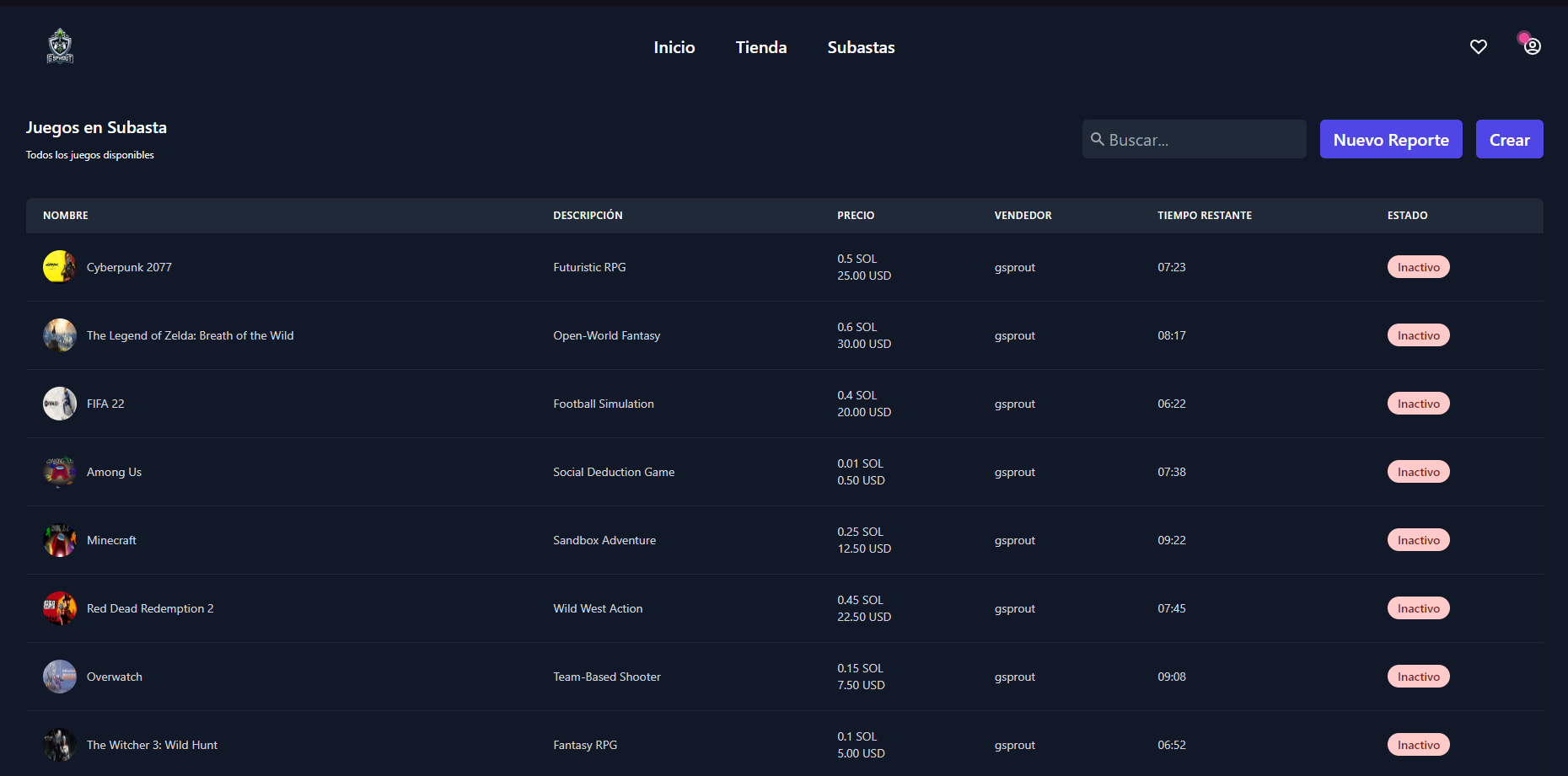The width and height of the screenshot is (1568, 776).
Task: Click the Football Simulation description
Action: pos(604,404)
